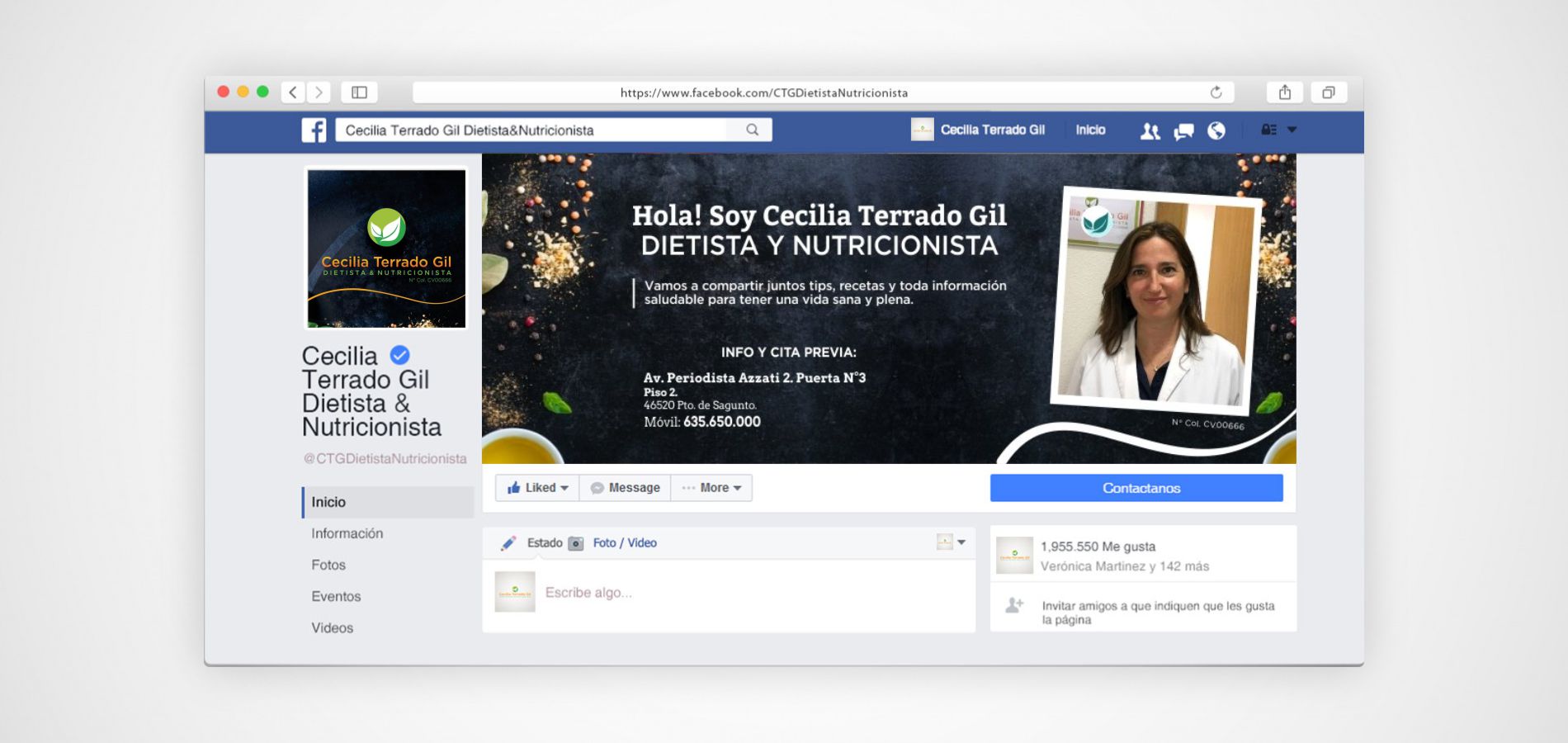This screenshot has height=743, width=1568.
Task: Open the More dropdown button
Action: [711, 488]
